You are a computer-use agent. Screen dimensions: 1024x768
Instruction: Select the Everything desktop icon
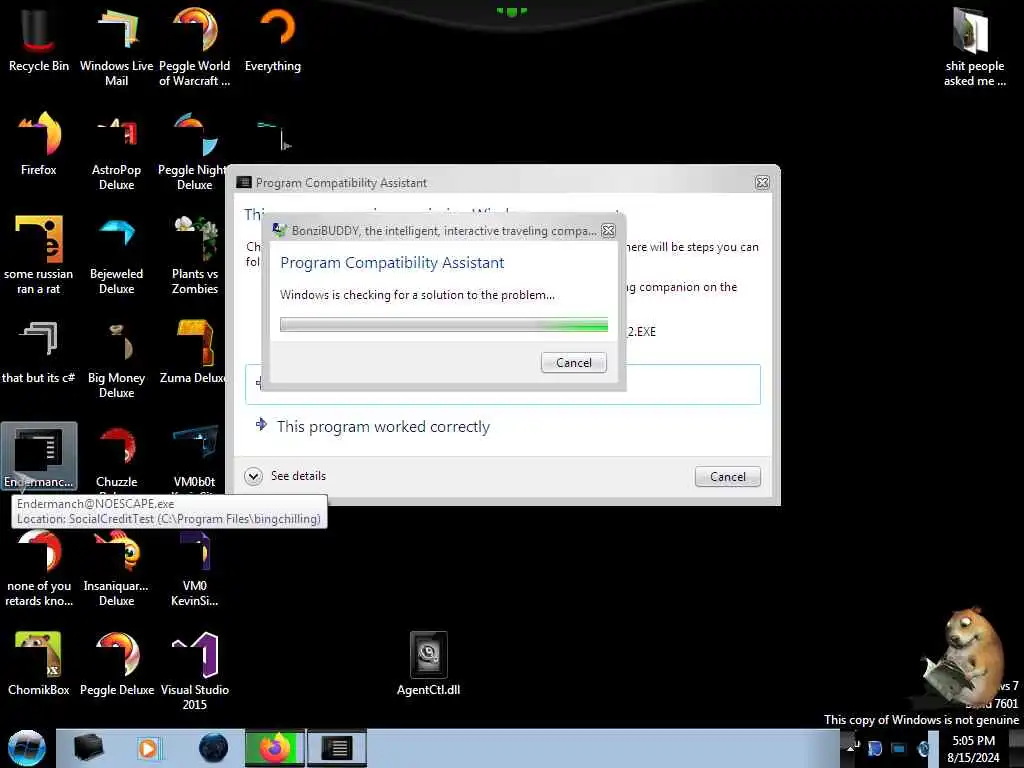273,39
